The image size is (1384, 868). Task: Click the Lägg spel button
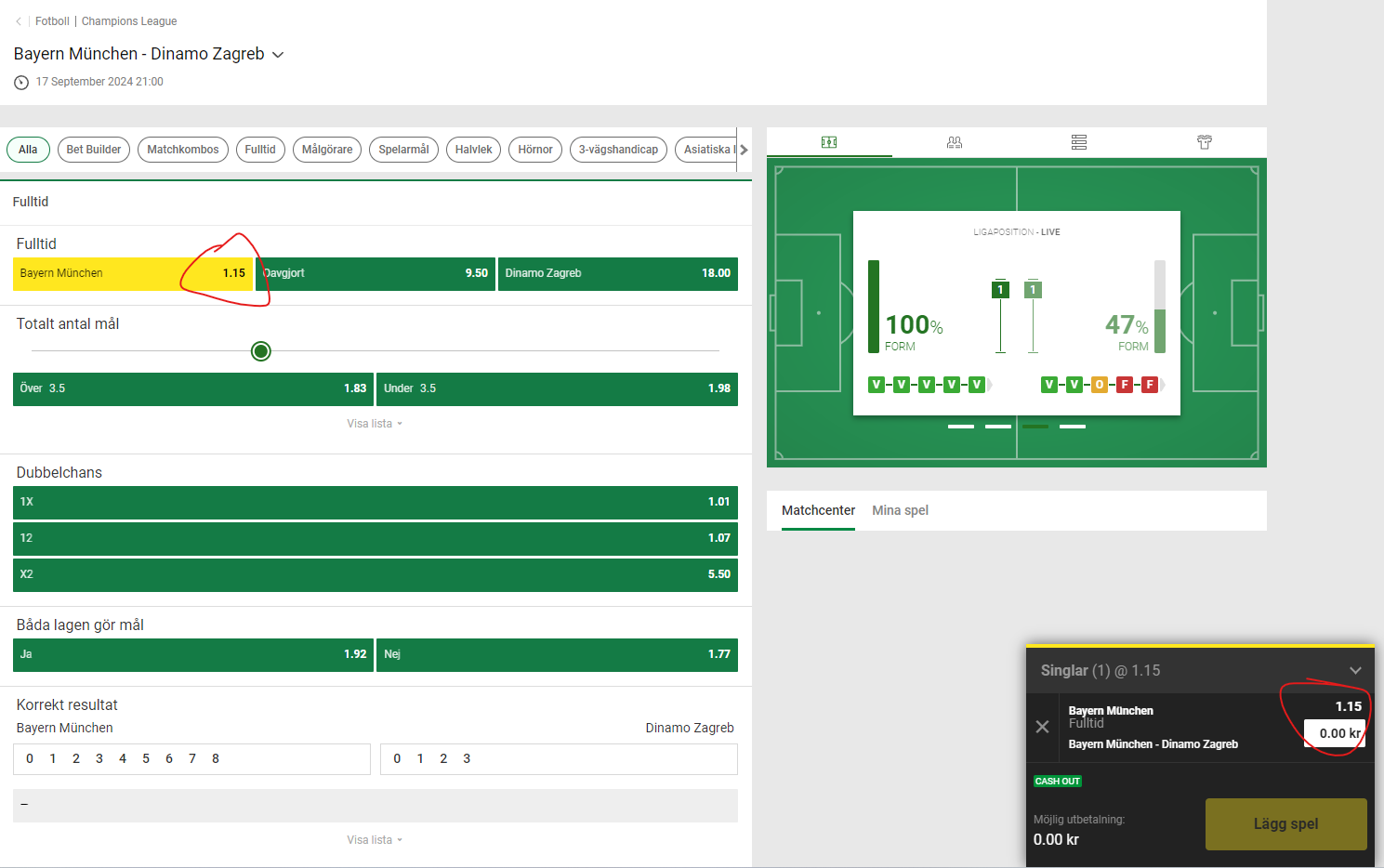pos(1286,824)
